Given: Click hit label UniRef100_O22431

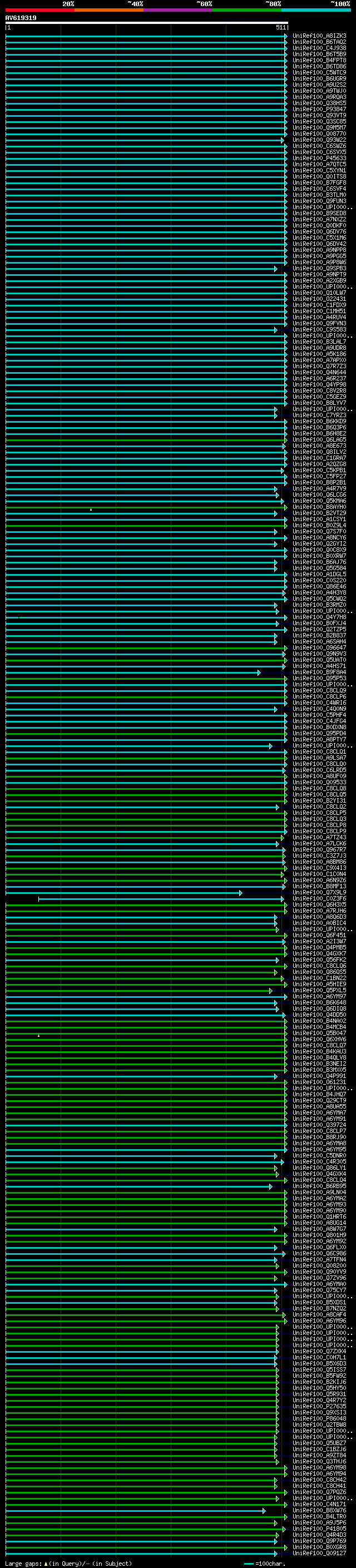Looking at the screenshot, I should click(319, 299).
